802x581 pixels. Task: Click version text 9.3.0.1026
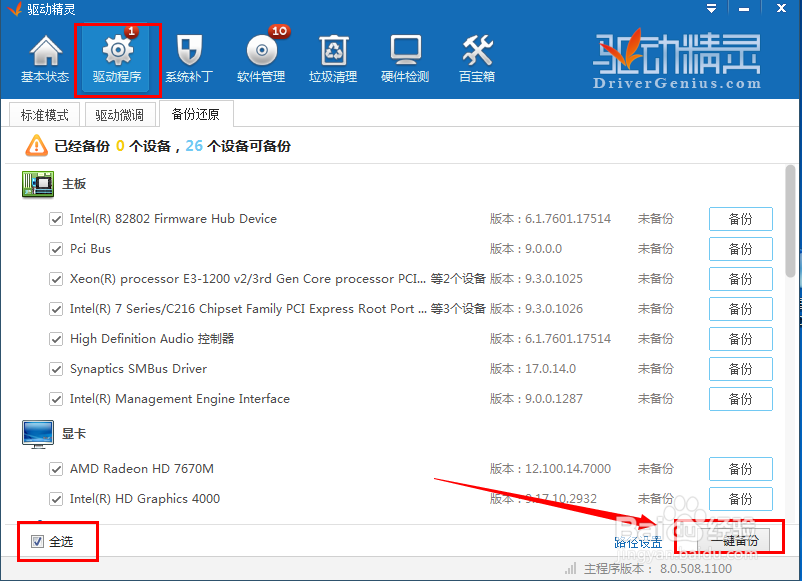554,309
